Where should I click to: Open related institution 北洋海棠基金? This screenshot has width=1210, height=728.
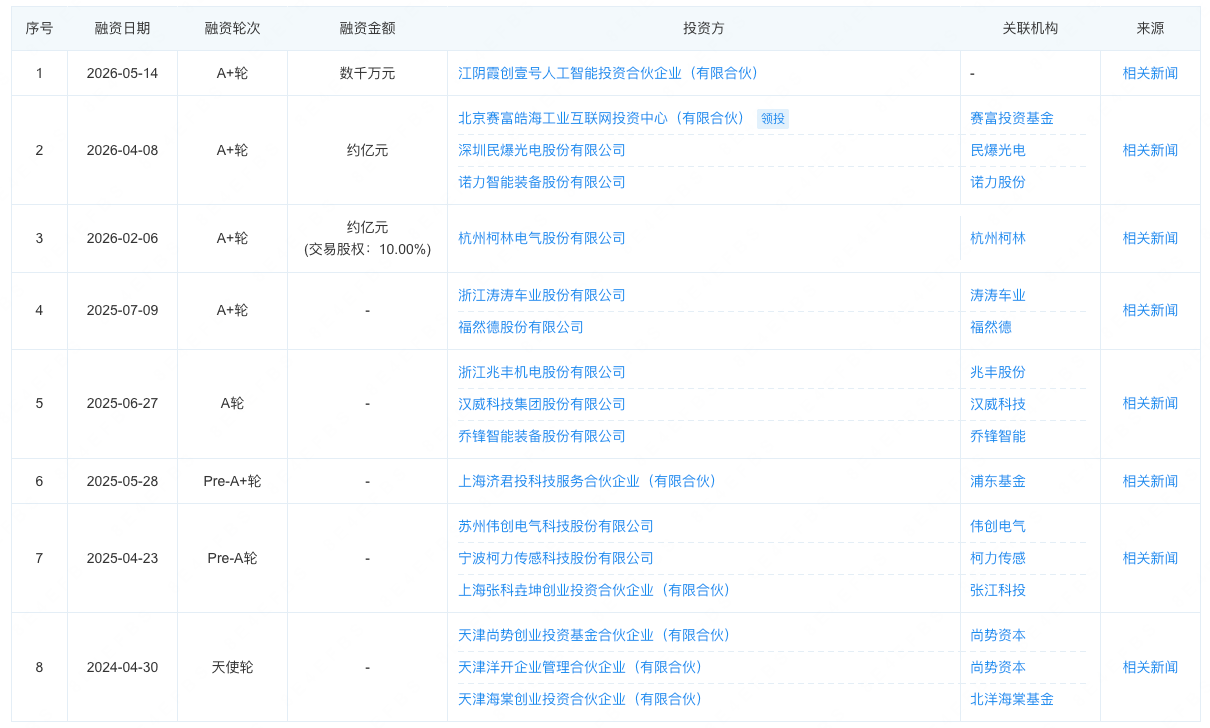point(1012,699)
